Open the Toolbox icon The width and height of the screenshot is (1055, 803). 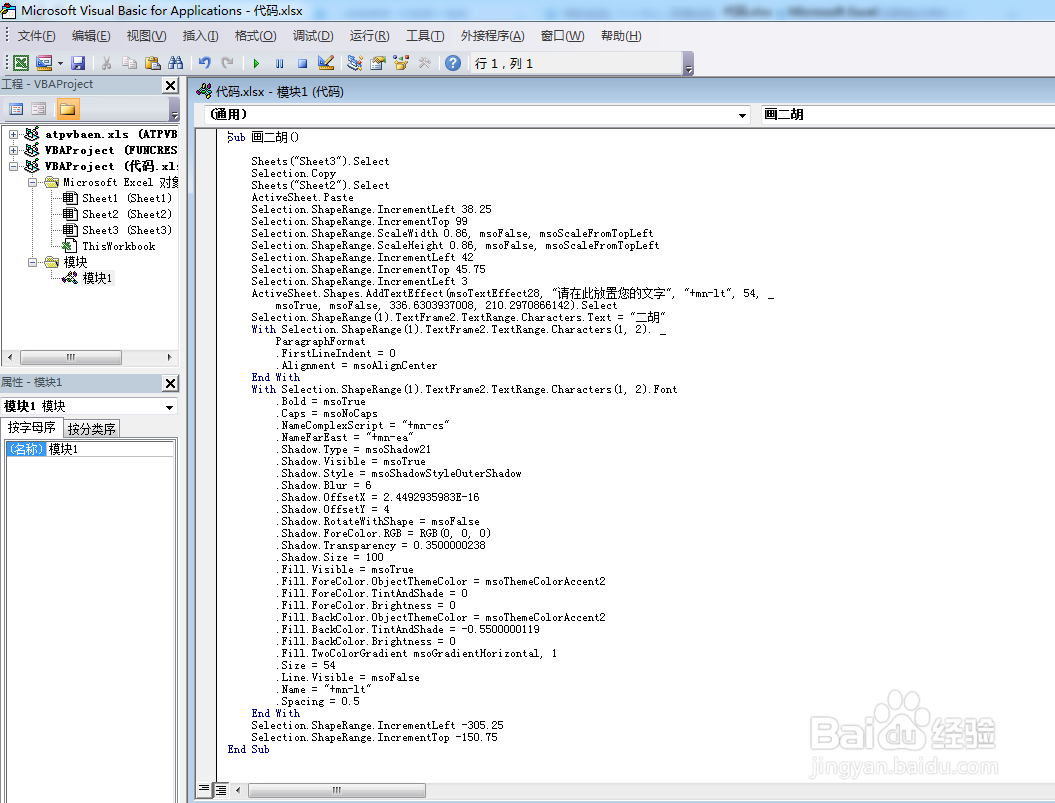424,63
